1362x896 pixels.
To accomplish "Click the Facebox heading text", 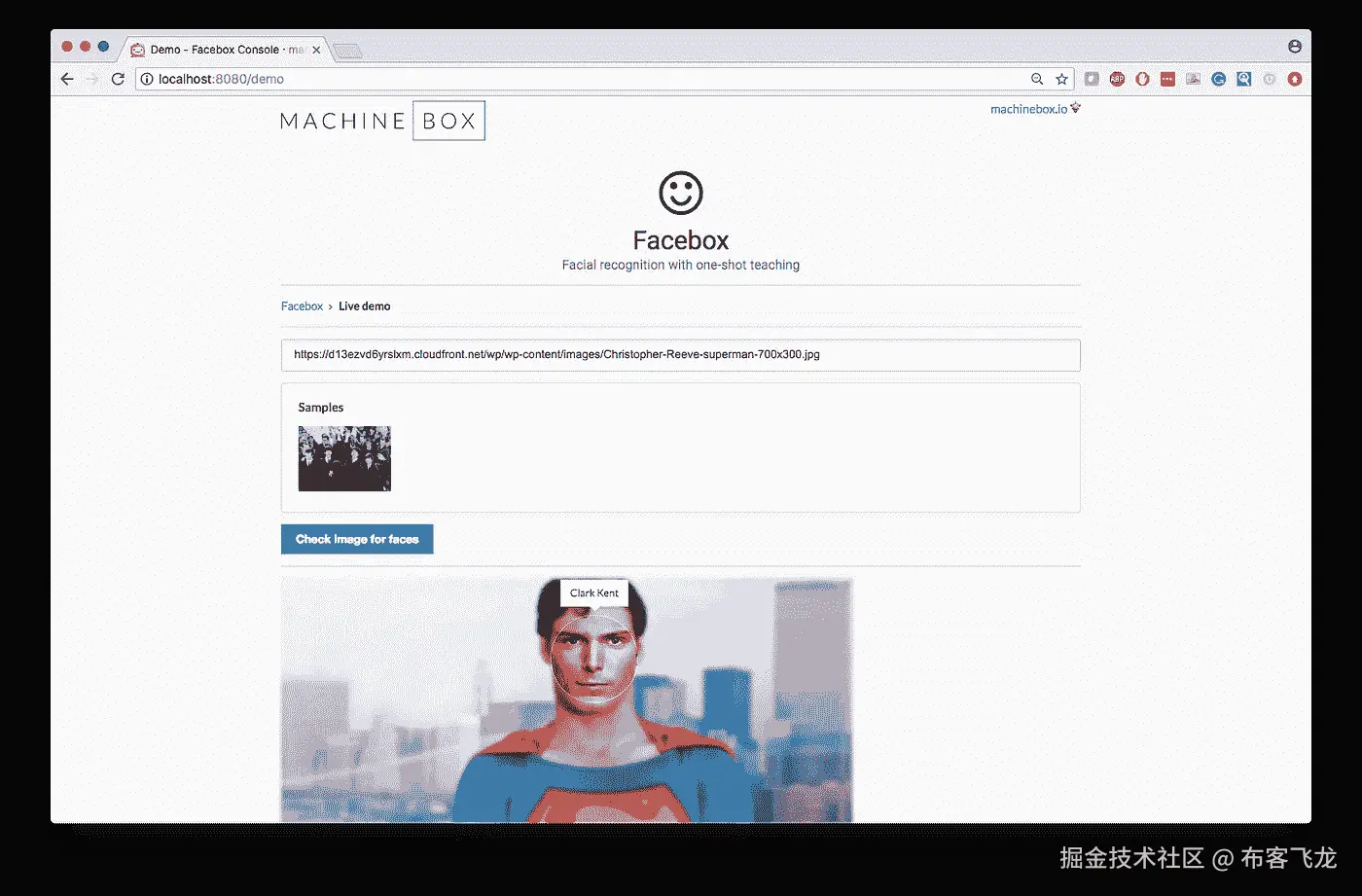I will point(681,240).
